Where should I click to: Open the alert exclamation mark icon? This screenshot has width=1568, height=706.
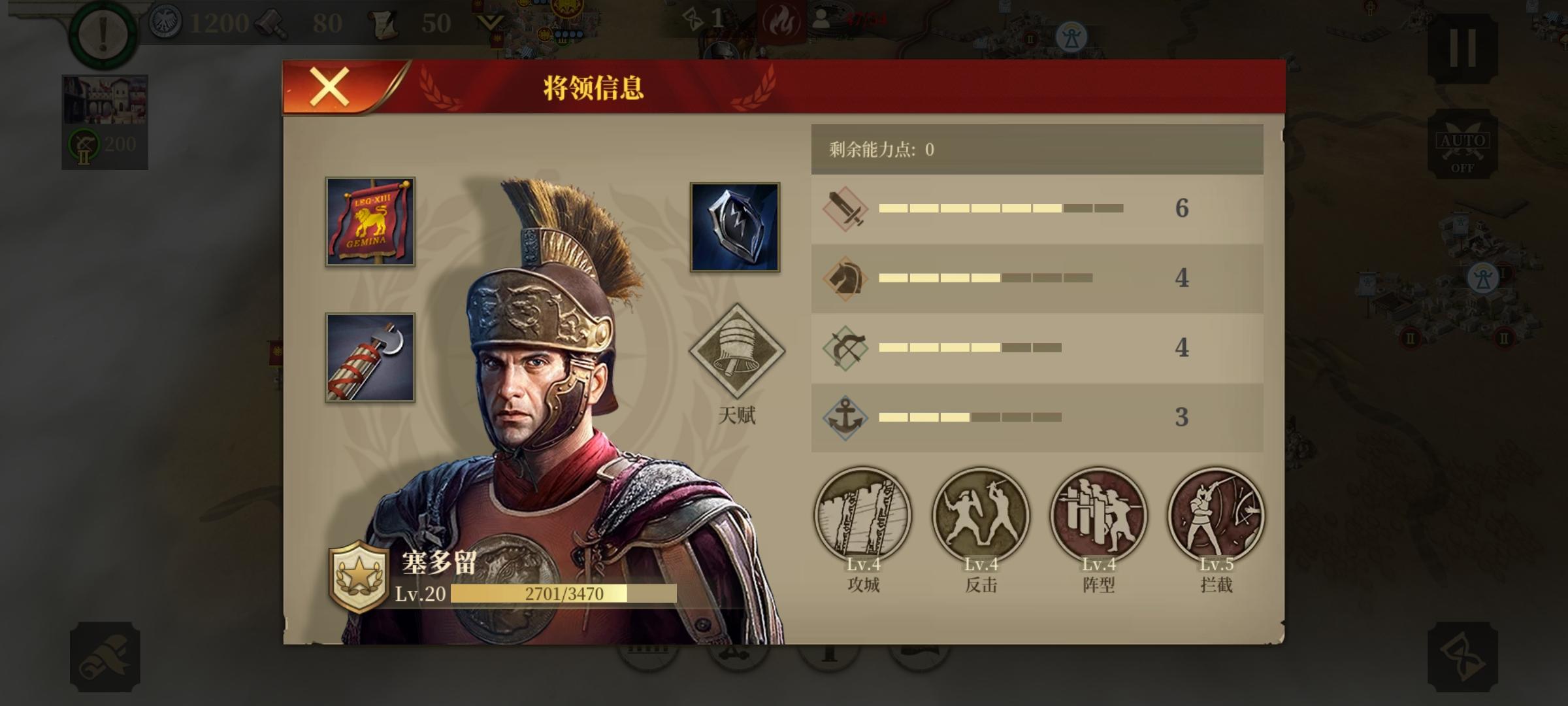pos(103,34)
